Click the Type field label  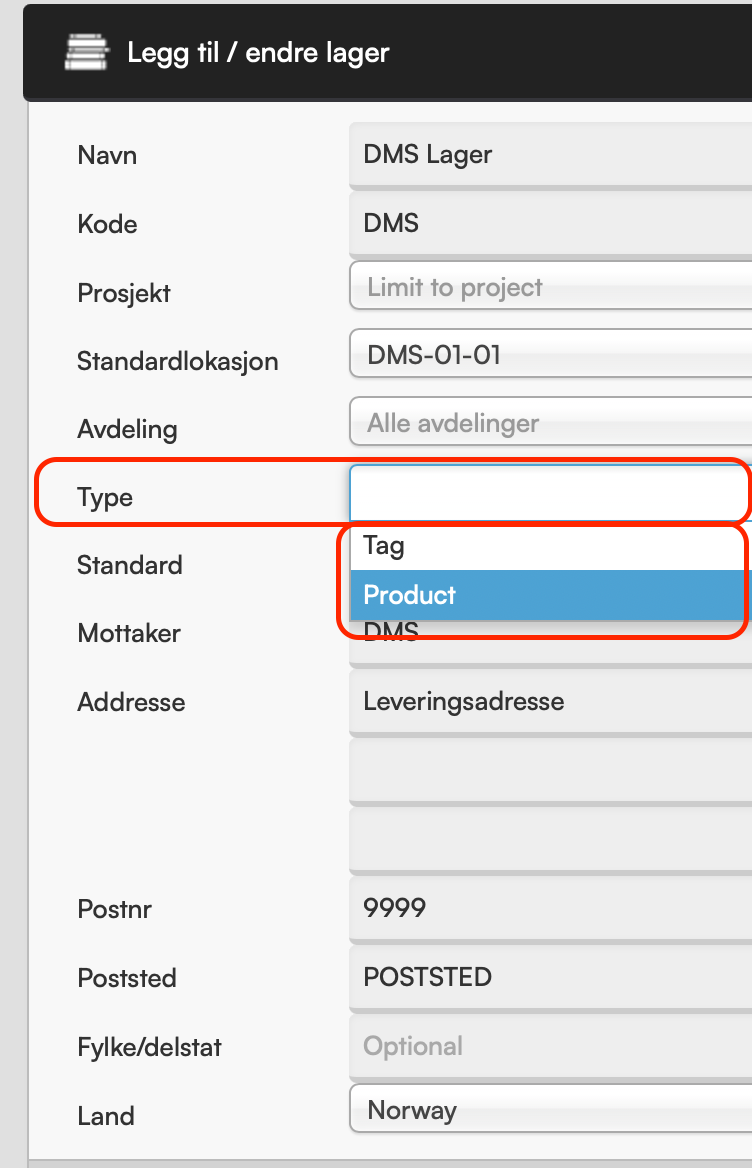[x=105, y=497]
